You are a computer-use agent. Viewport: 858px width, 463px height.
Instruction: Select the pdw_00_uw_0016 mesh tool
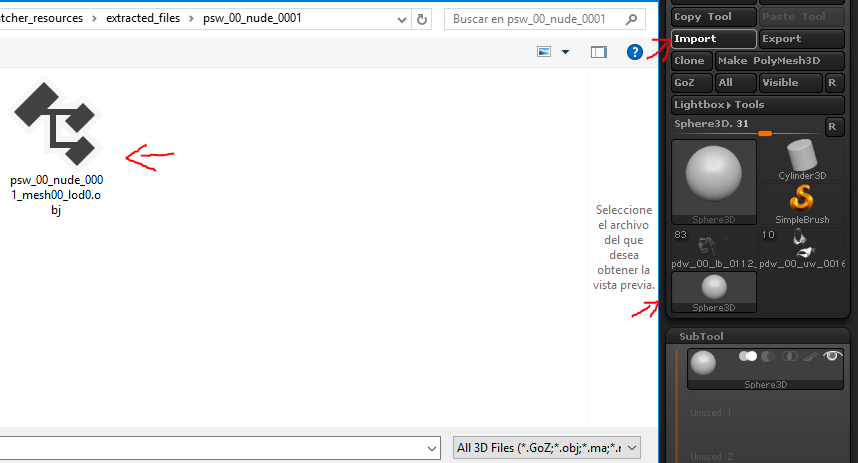tap(802, 246)
